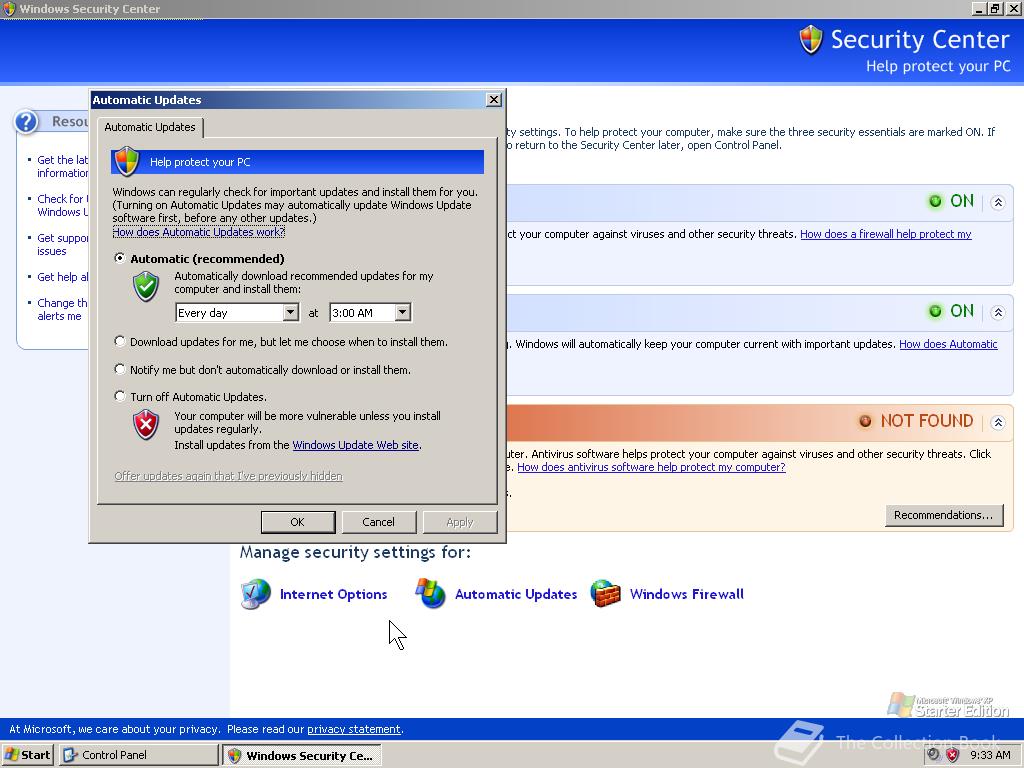
Task: Open Recommendations for virus protection
Action: click(944, 515)
